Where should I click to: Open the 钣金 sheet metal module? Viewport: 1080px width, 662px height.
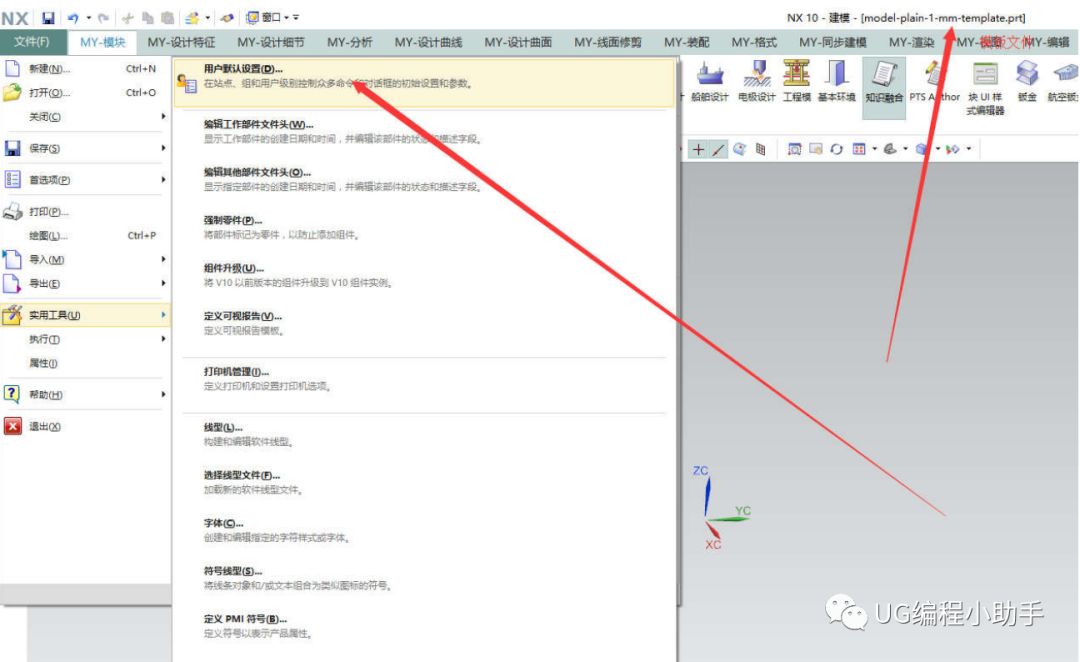coord(1027,81)
